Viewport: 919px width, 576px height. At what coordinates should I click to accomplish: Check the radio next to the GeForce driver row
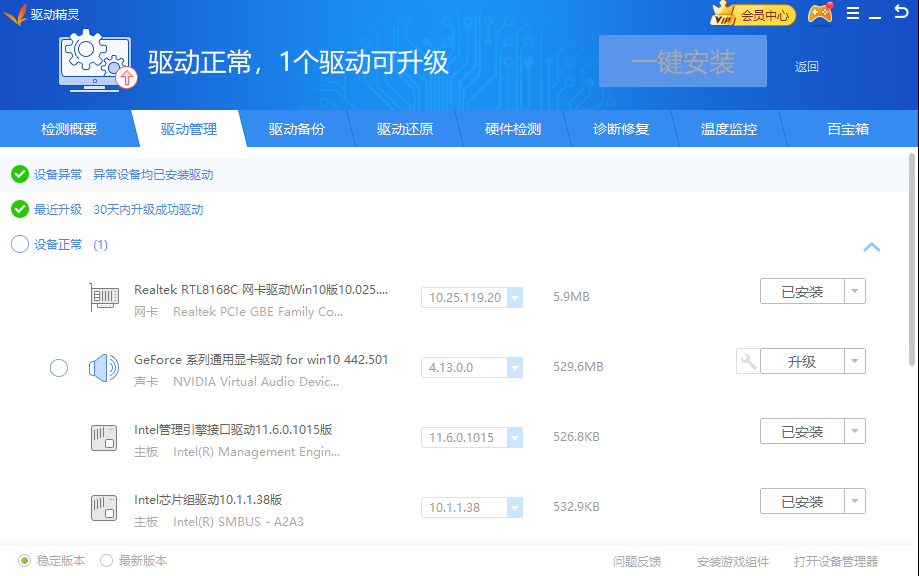(58, 368)
